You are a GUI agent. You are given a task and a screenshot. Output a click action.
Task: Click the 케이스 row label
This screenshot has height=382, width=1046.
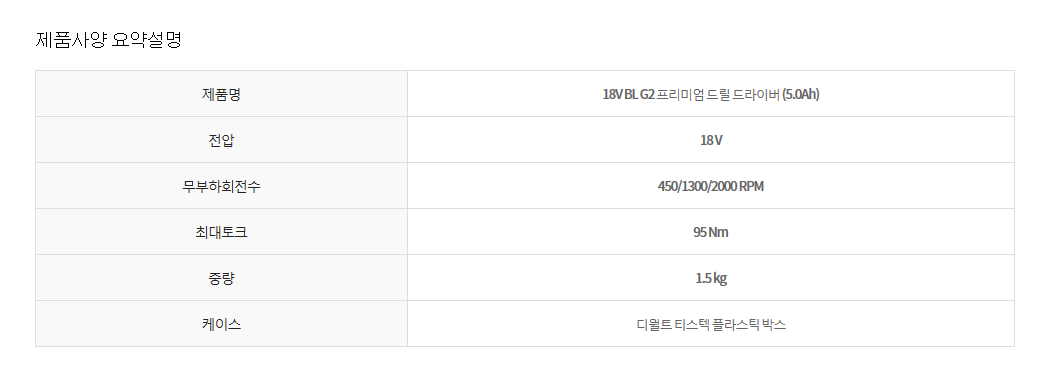(221, 324)
